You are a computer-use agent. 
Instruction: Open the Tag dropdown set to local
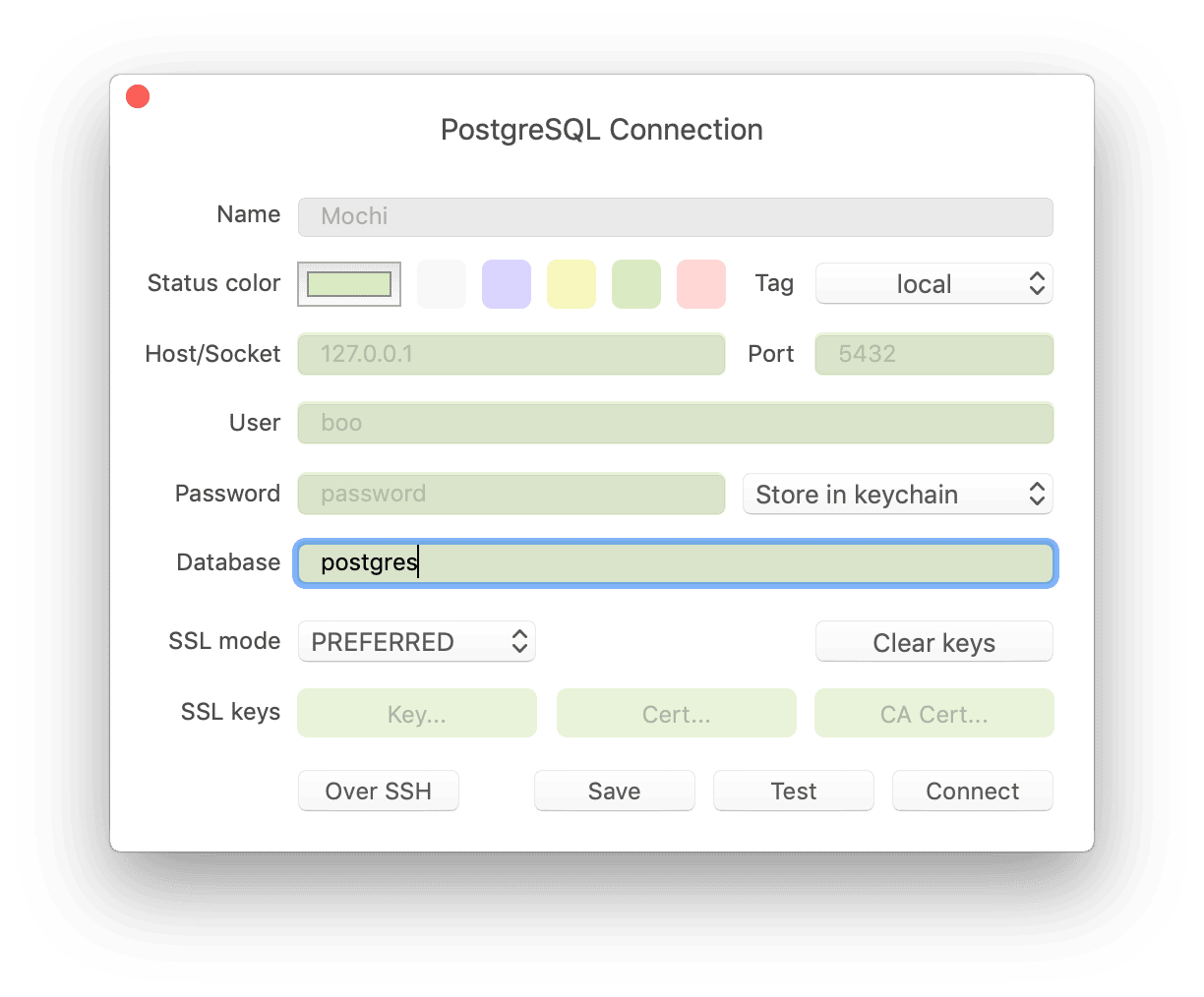coord(934,284)
